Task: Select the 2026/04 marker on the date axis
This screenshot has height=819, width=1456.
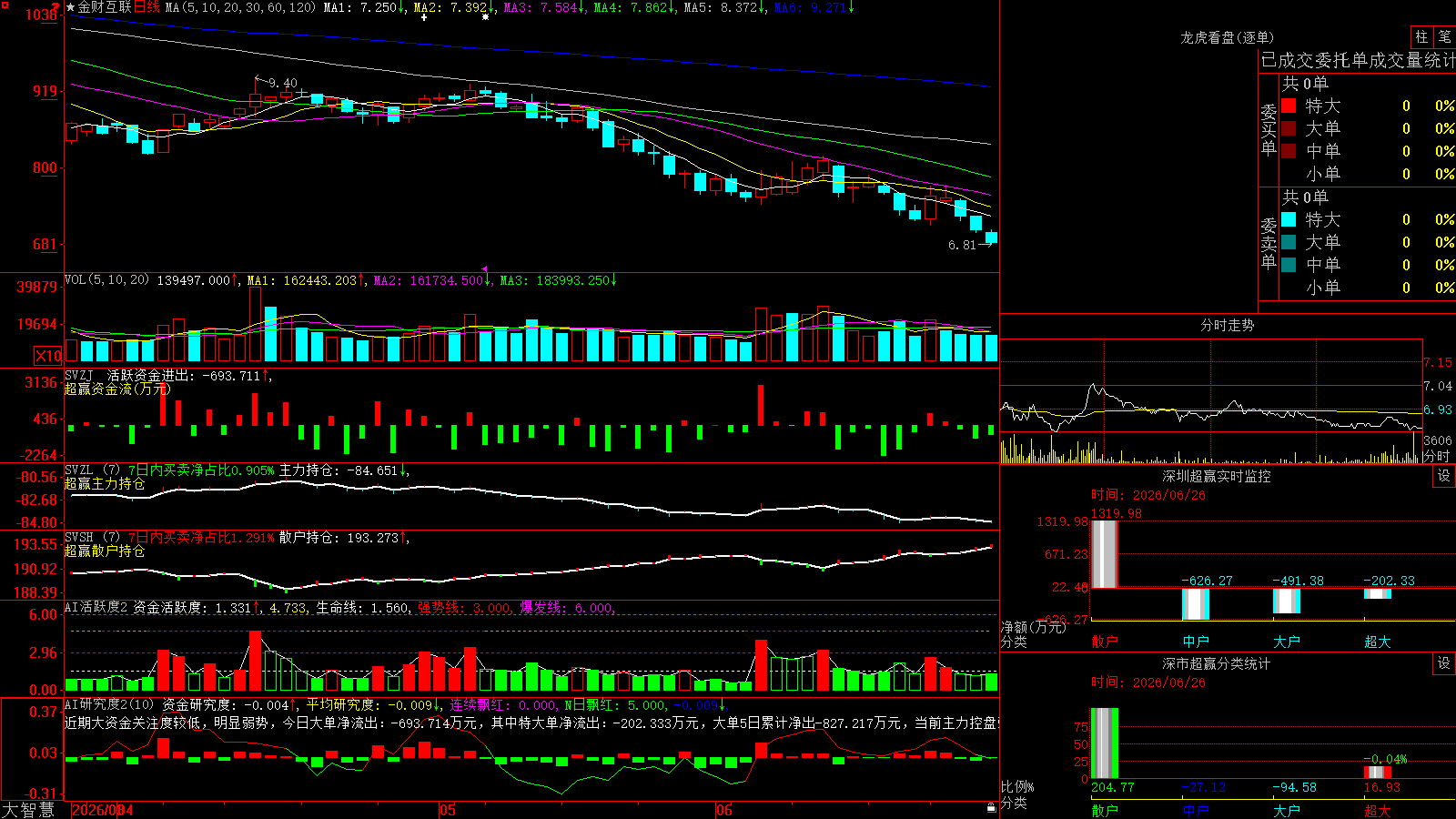Action: point(103,810)
